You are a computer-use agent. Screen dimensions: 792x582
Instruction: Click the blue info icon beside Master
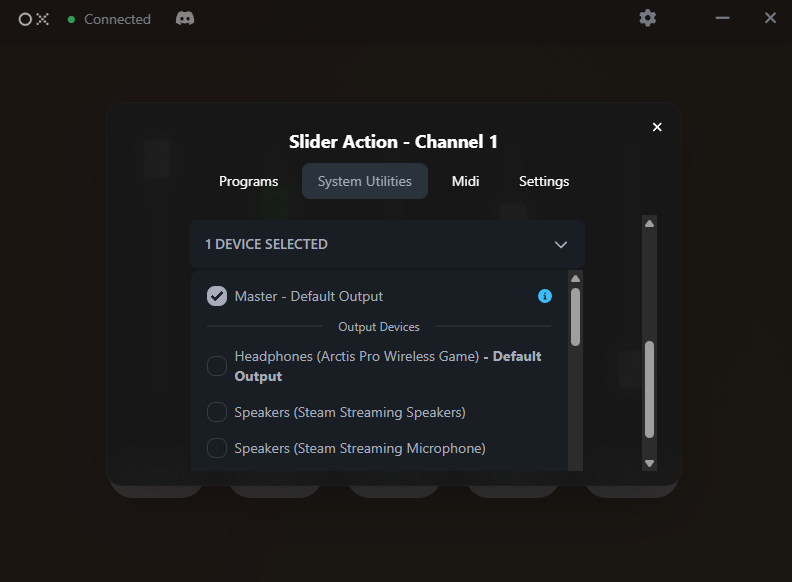tap(545, 296)
